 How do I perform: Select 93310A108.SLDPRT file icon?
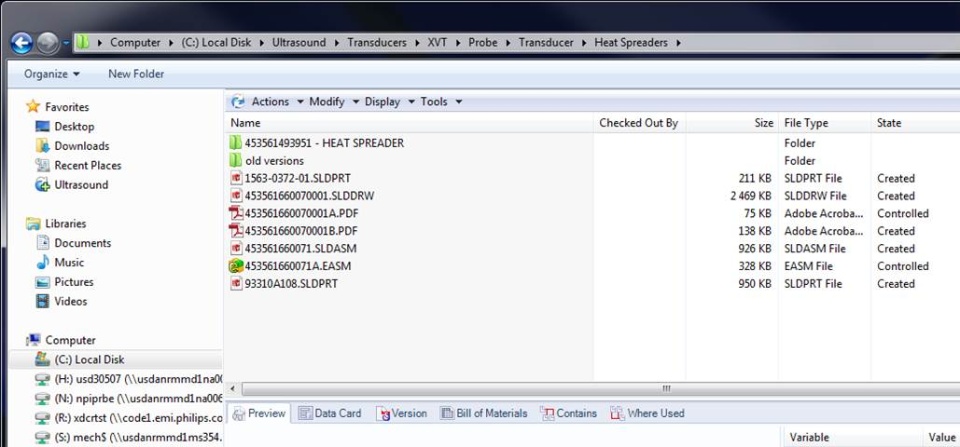coord(236,284)
